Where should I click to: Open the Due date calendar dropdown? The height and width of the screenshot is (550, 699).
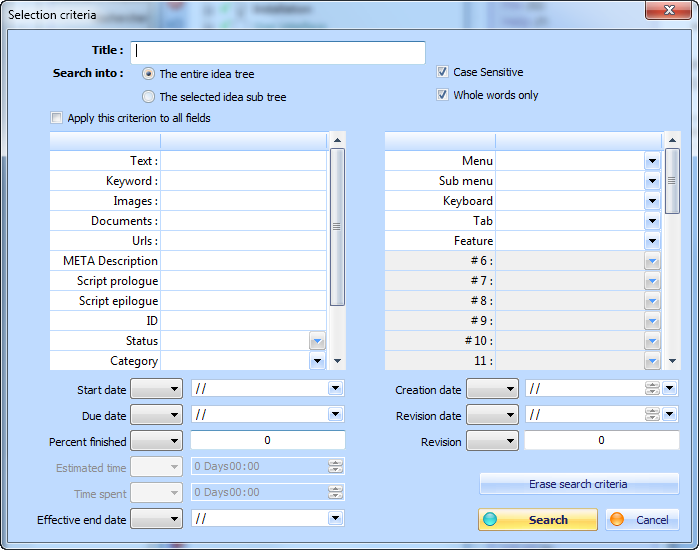[x=336, y=415]
